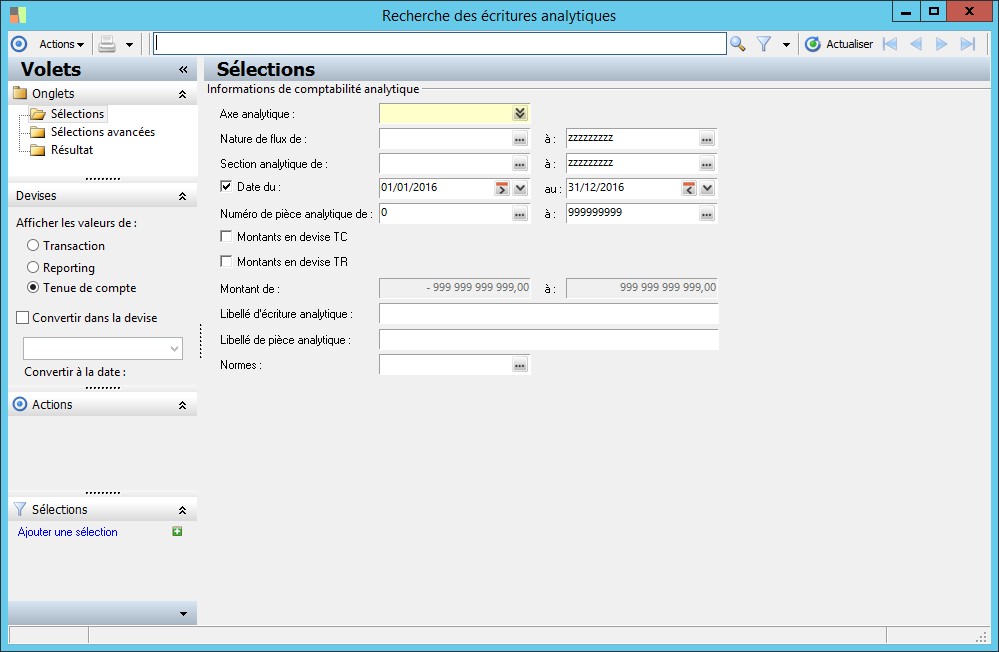The width and height of the screenshot is (999, 652).
Task: Click the Normes input field
Action: (x=445, y=364)
